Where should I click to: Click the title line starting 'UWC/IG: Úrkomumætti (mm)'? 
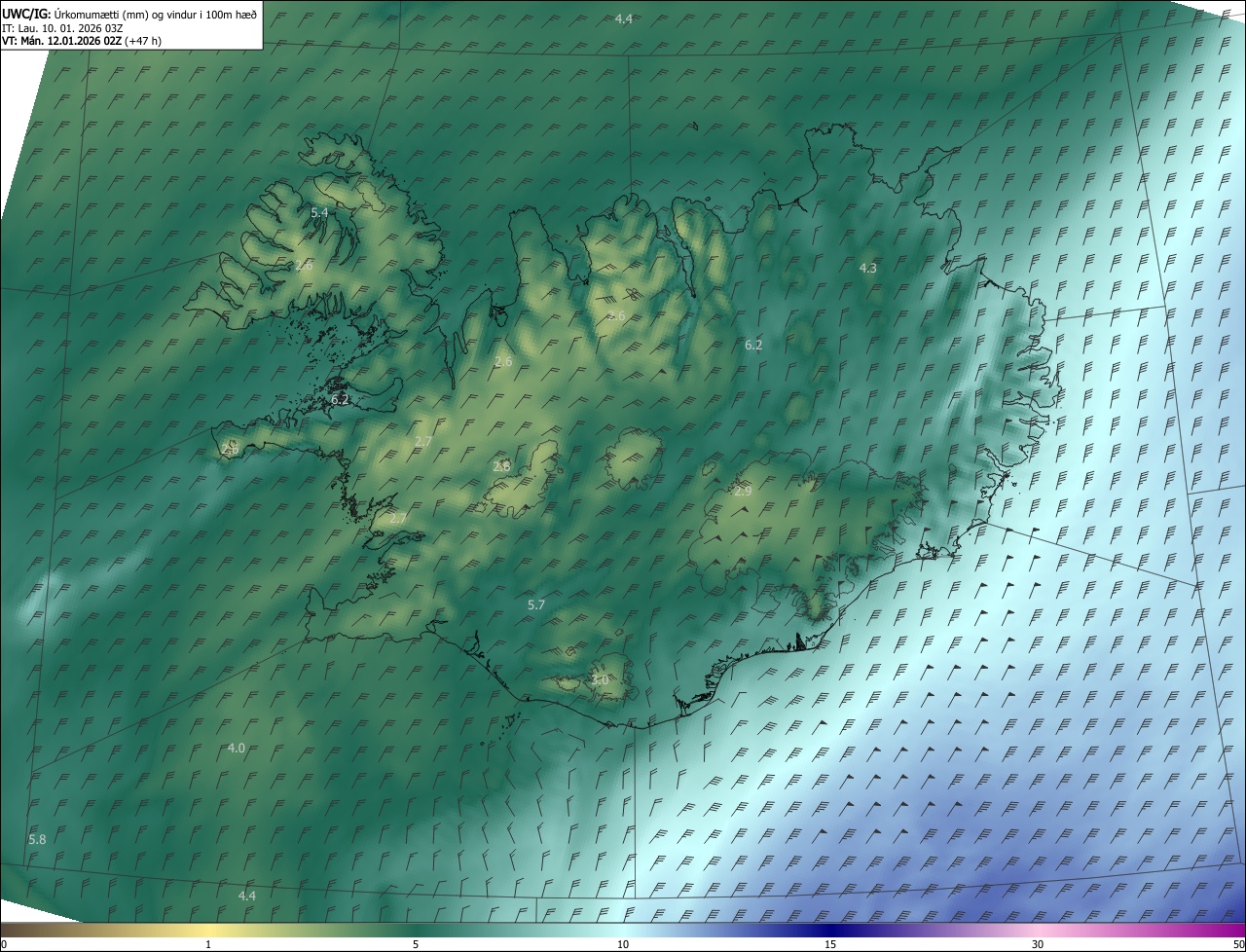pyautogui.click(x=129, y=15)
